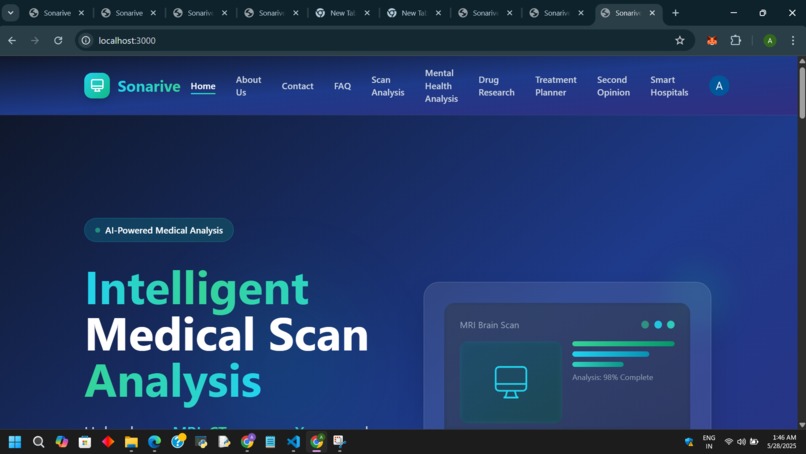The image size is (806, 454).
Task: Open the MetaMask fox extension
Action: tap(712, 41)
